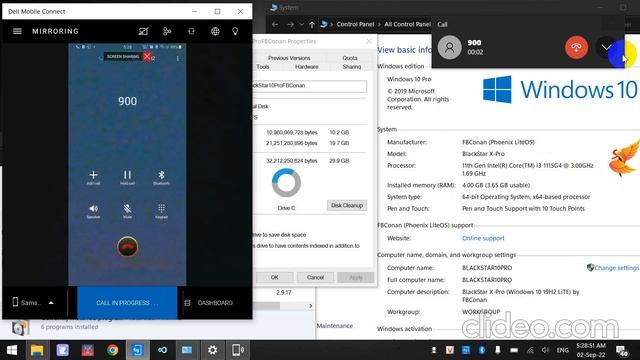Click Control Panel in the address breadcrumb

(355, 24)
